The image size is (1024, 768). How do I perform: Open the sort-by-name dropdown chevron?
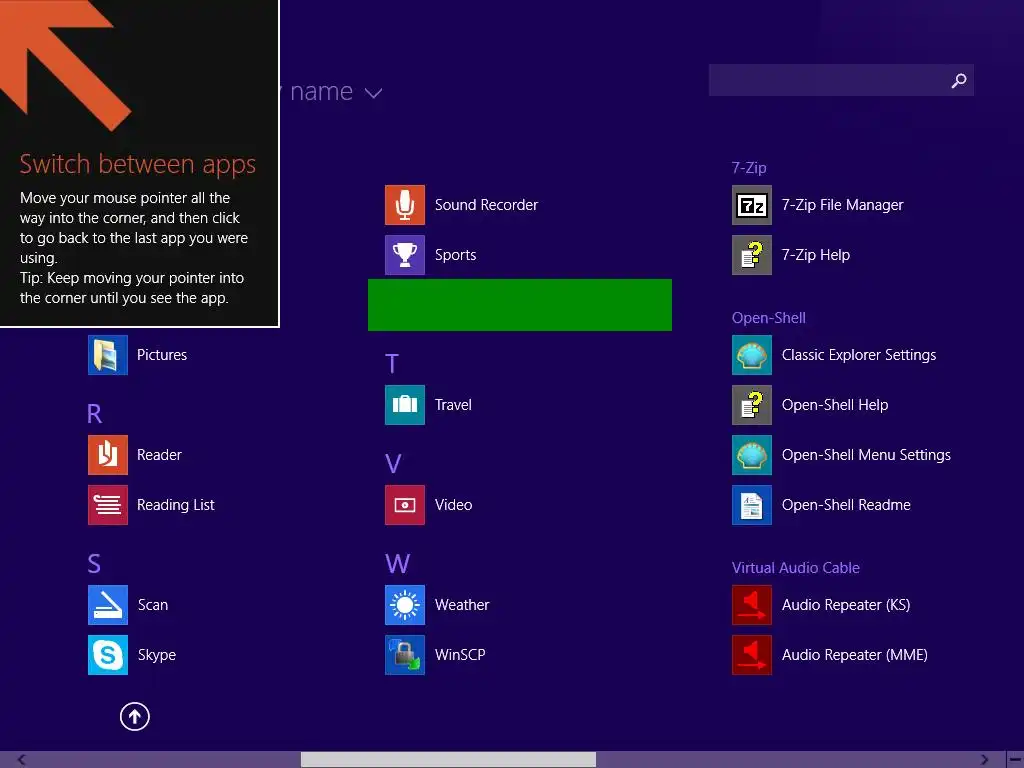click(x=373, y=93)
